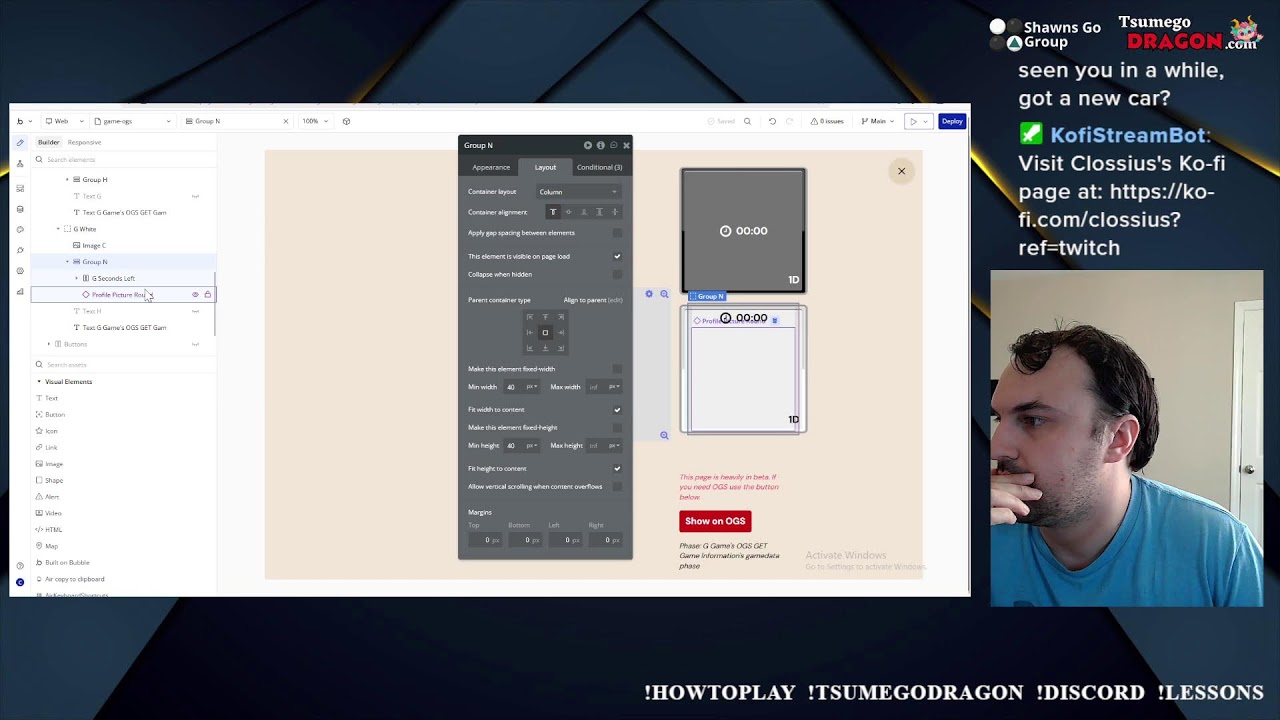Enable Apply gap spacing between elements

pos(617,233)
